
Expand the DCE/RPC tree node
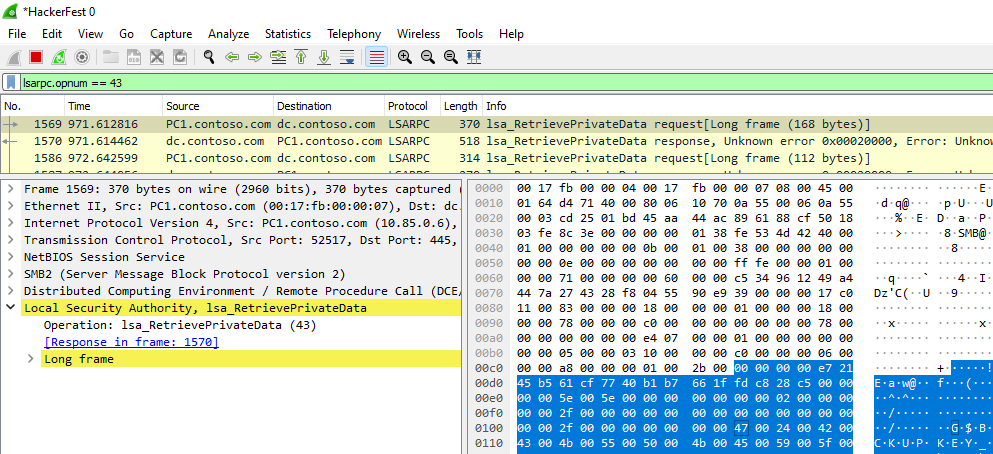[x=11, y=291]
